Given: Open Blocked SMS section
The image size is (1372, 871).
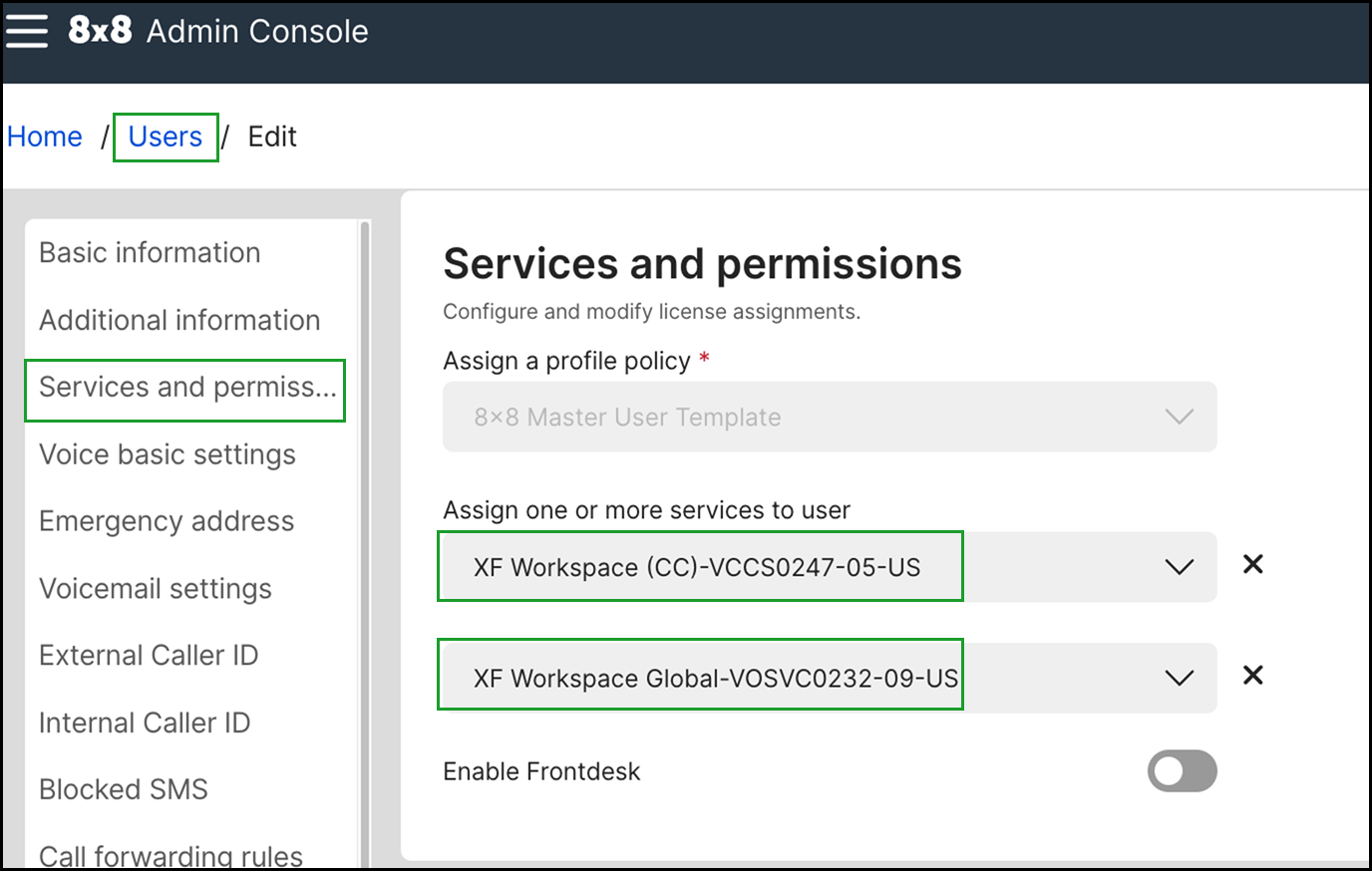Looking at the screenshot, I should (x=124, y=789).
